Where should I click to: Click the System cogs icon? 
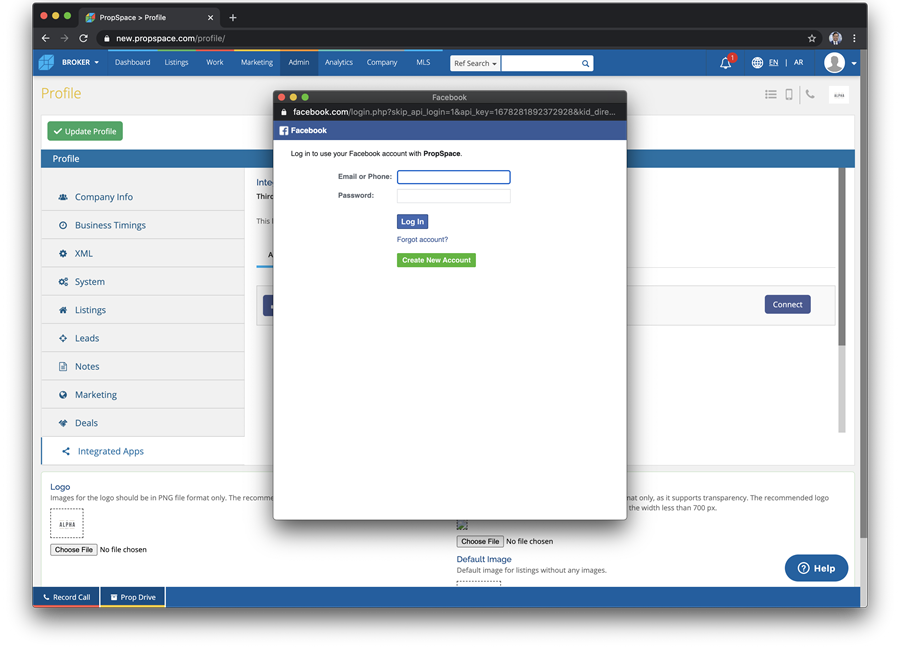pos(63,282)
